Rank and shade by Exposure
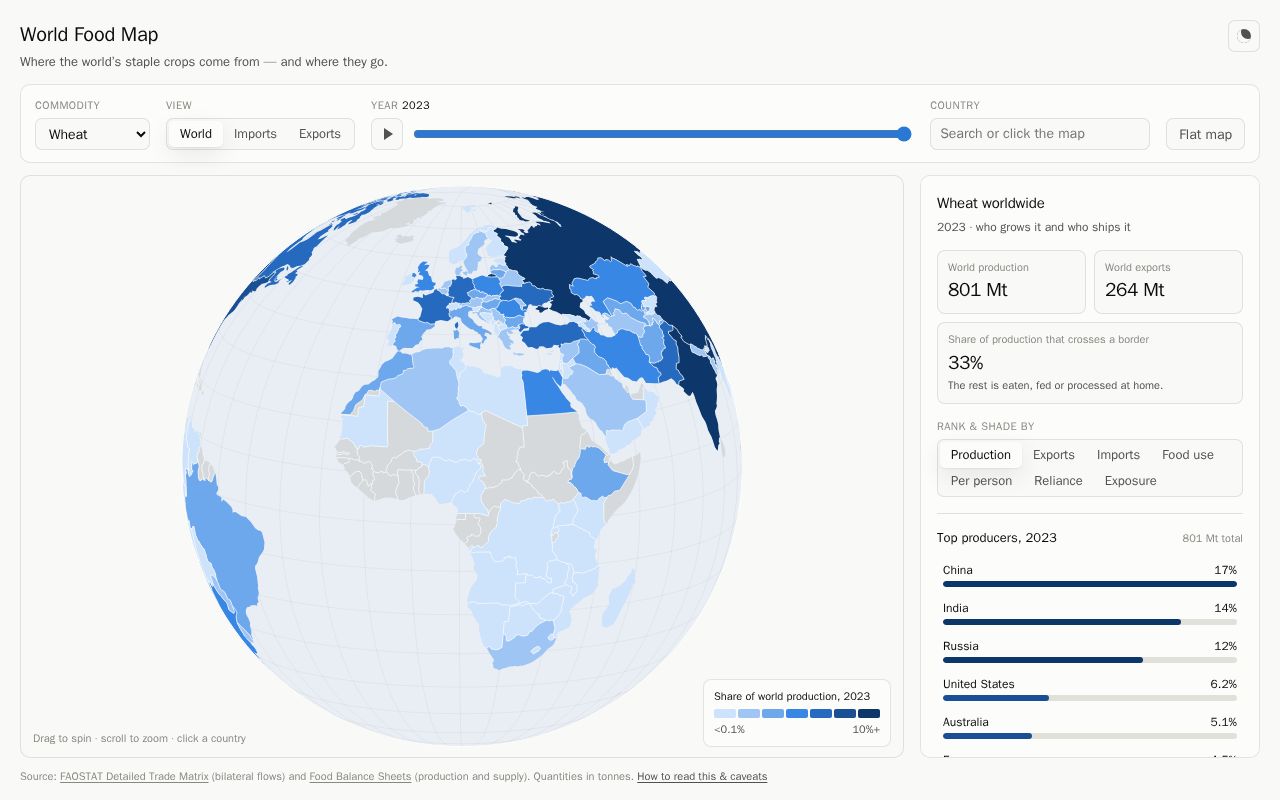This screenshot has width=1280, height=800. (1131, 481)
